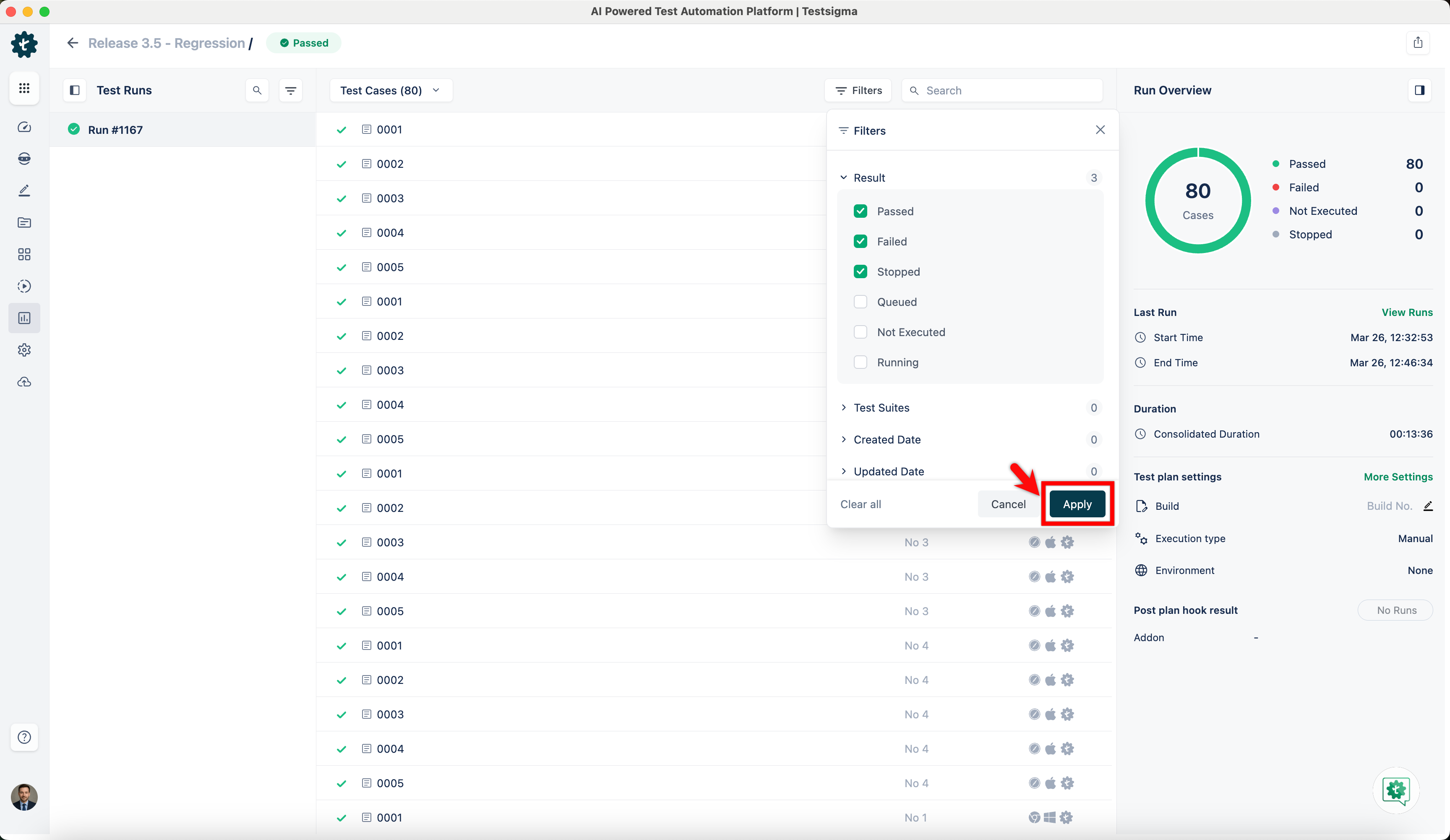Uncheck the Passed filter checkbox
This screenshot has width=1450, height=840.
tap(860, 211)
